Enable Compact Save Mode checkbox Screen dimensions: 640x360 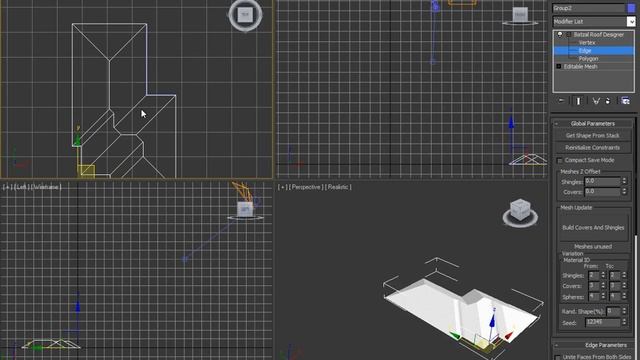coord(560,160)
